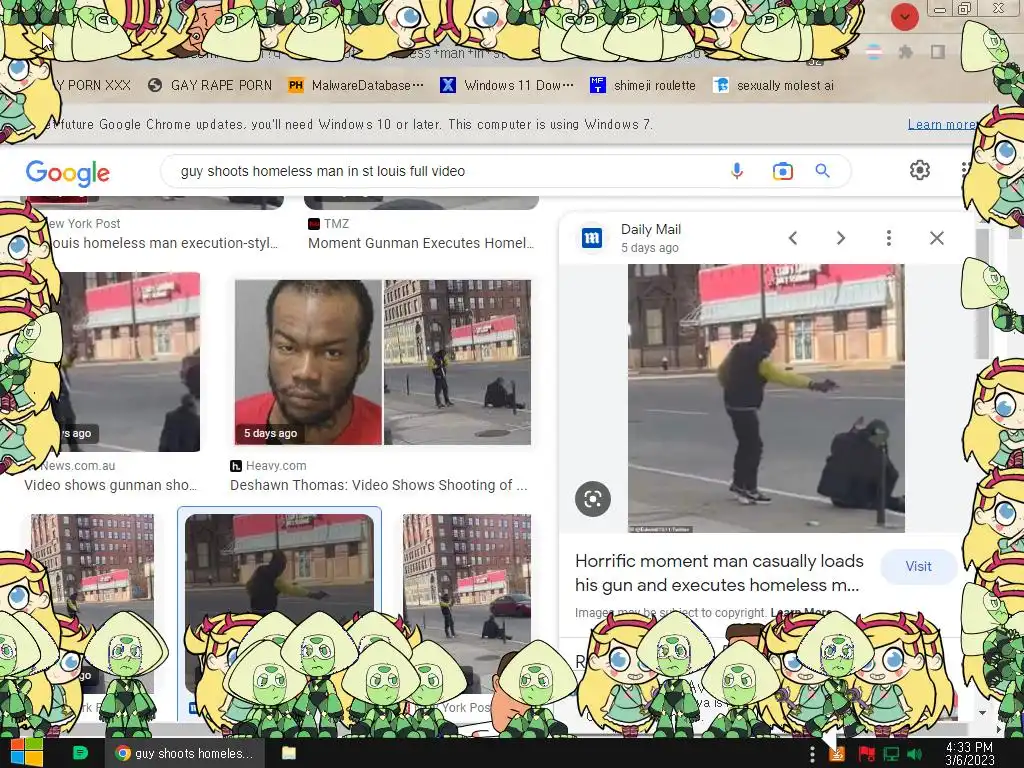
Task: Open the taskbar clock showing 4:33 PM
Action: tap(969, 753)
